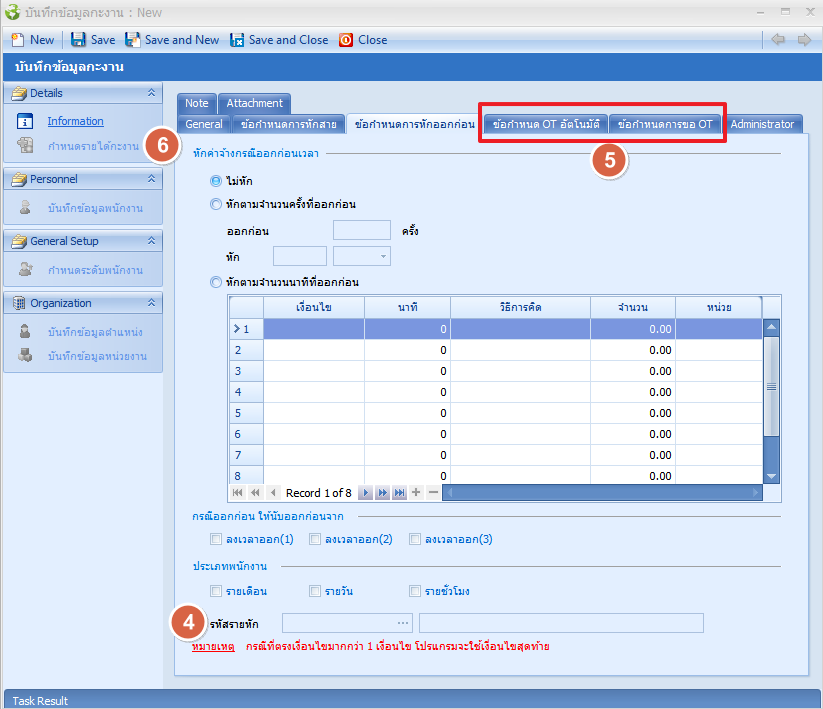This screenshot has height=709, width=823.
Task: Check the รายวัน checkbox
Action: (315, 591)
